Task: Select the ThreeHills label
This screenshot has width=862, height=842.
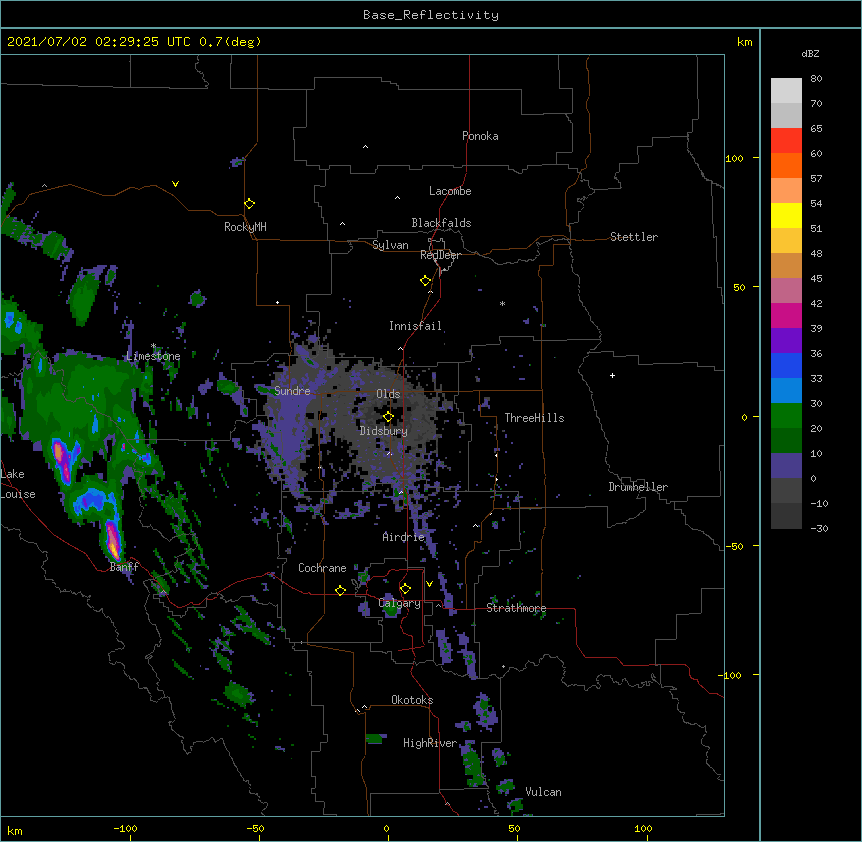Action: 534,418
